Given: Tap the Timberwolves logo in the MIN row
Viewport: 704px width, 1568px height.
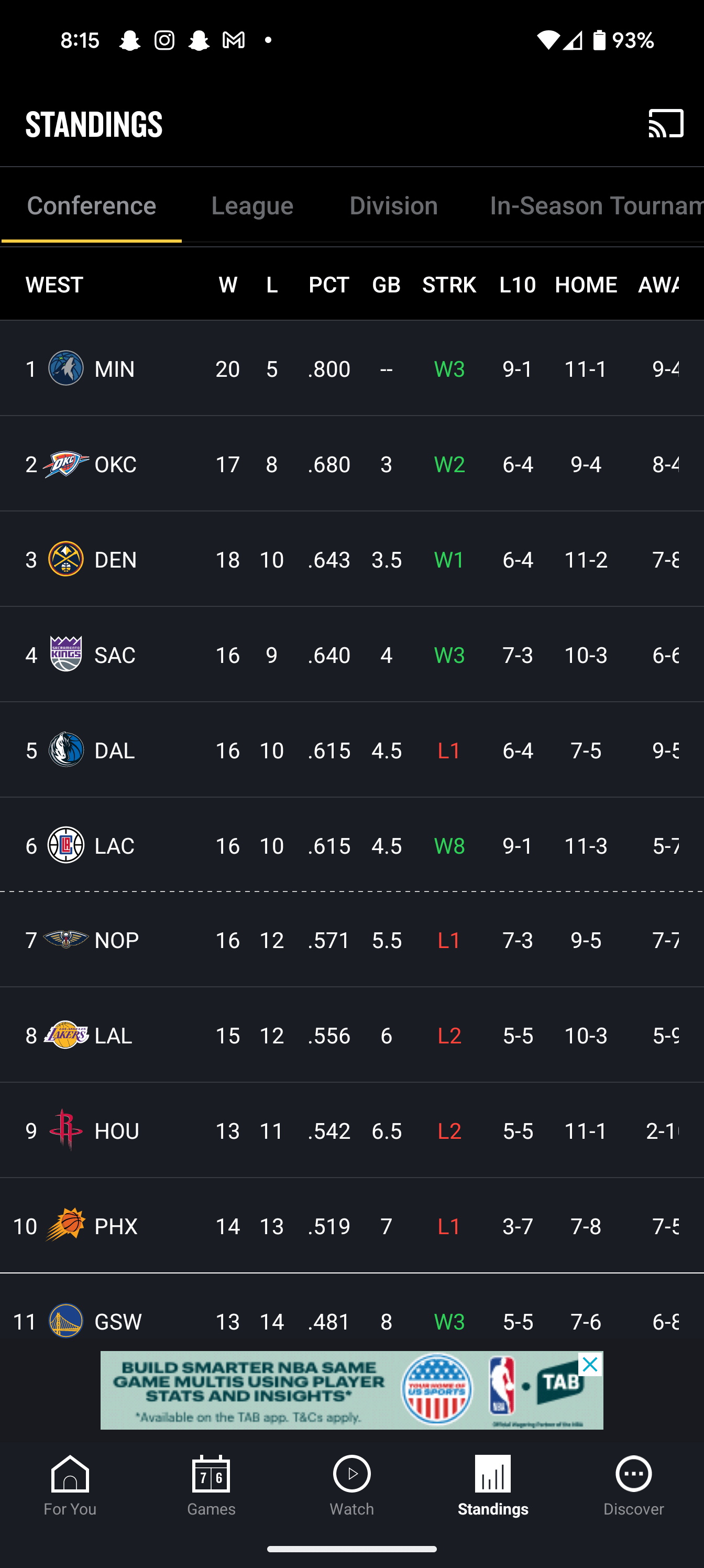Looking at the screenshot, I should pyautogui.click(x=65, y=368).
